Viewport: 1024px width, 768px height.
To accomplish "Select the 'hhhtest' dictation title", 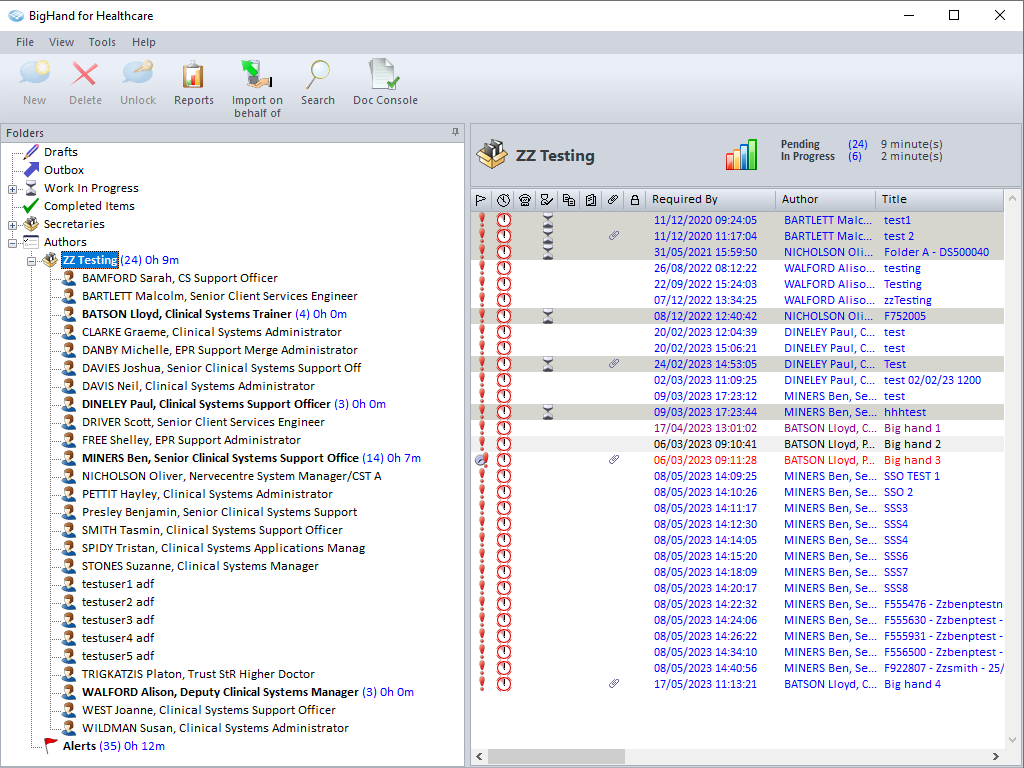I will point(904,412).
